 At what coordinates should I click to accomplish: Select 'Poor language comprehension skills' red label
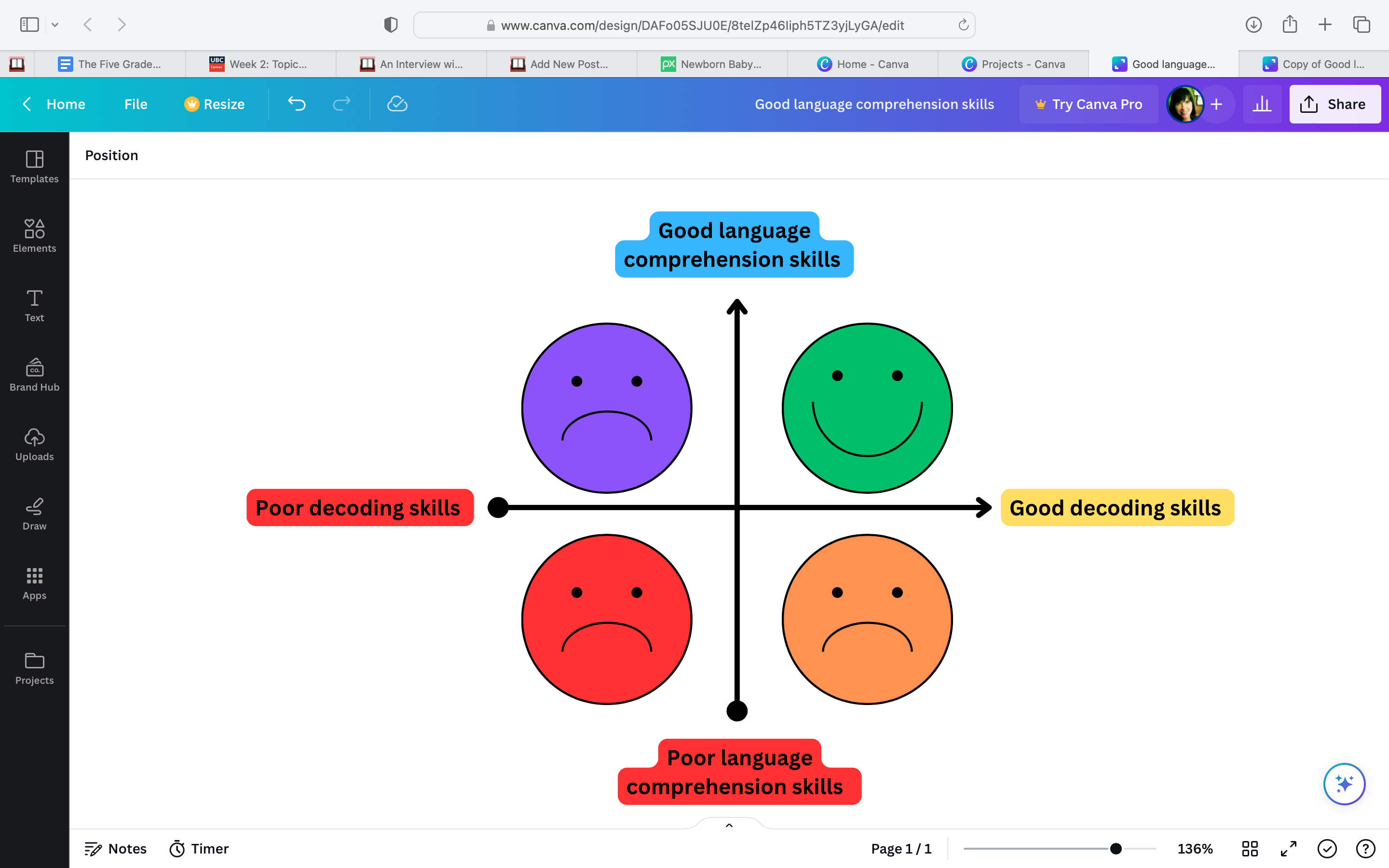(x=739, y=772)
